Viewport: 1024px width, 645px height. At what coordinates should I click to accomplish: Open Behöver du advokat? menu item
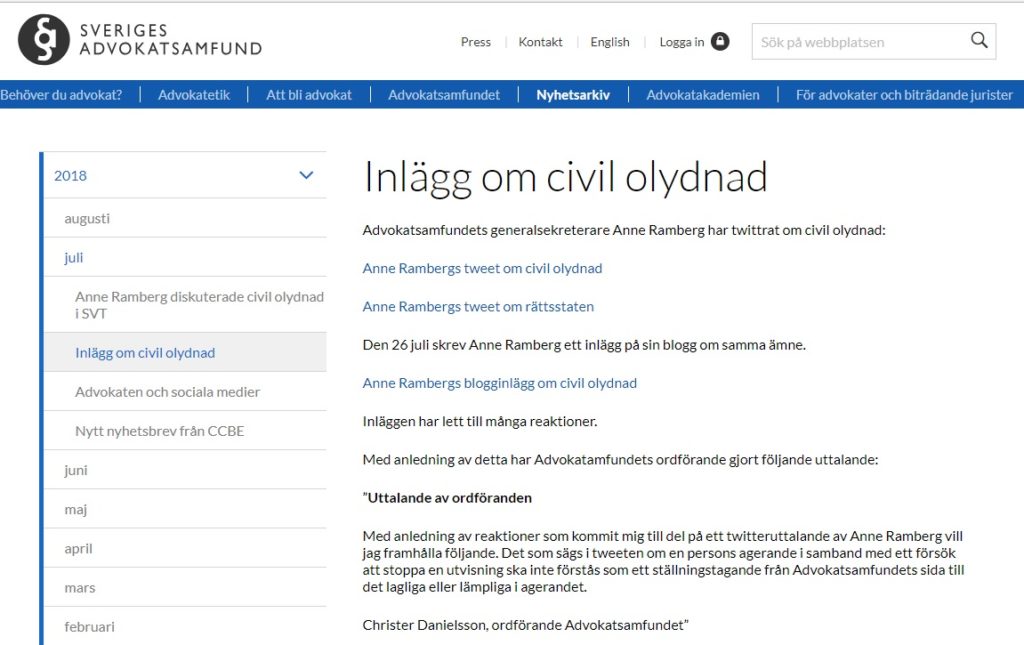coord(61,95)
